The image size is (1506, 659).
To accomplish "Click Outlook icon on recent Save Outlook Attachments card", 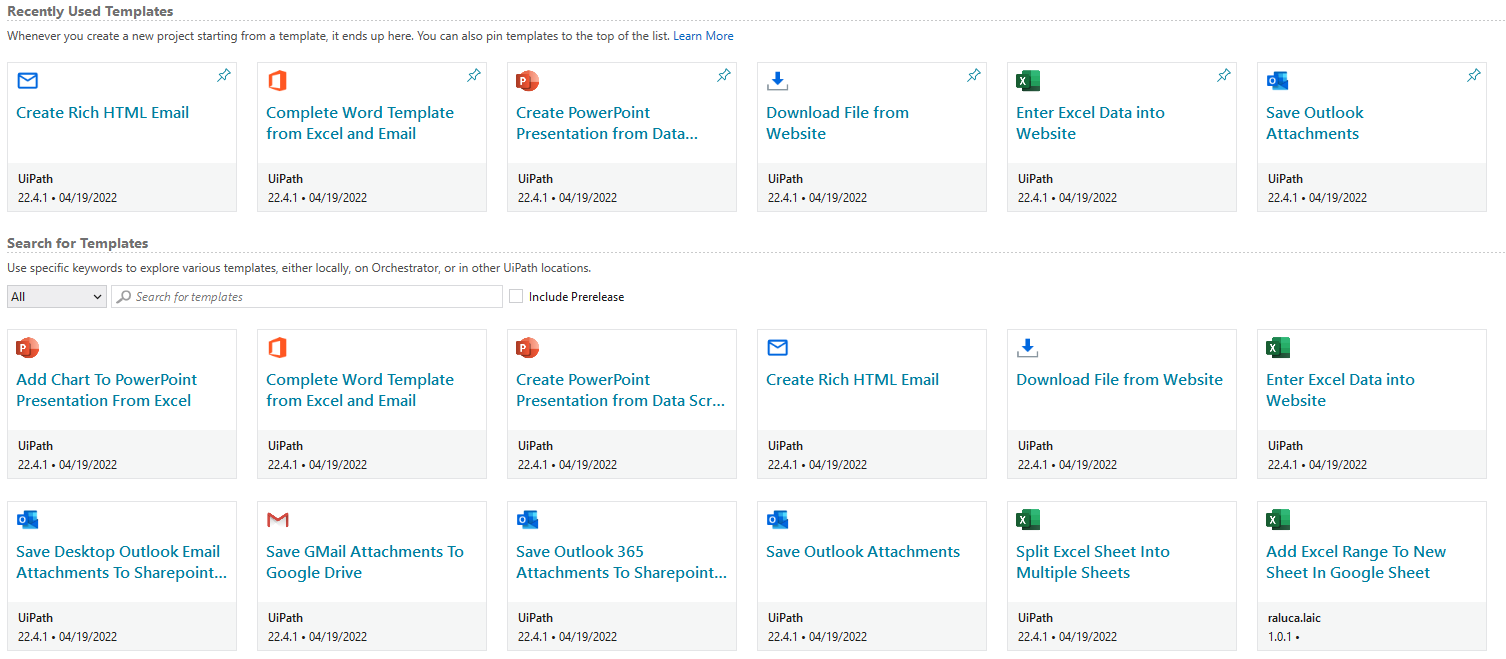I will click(1278, 81).
